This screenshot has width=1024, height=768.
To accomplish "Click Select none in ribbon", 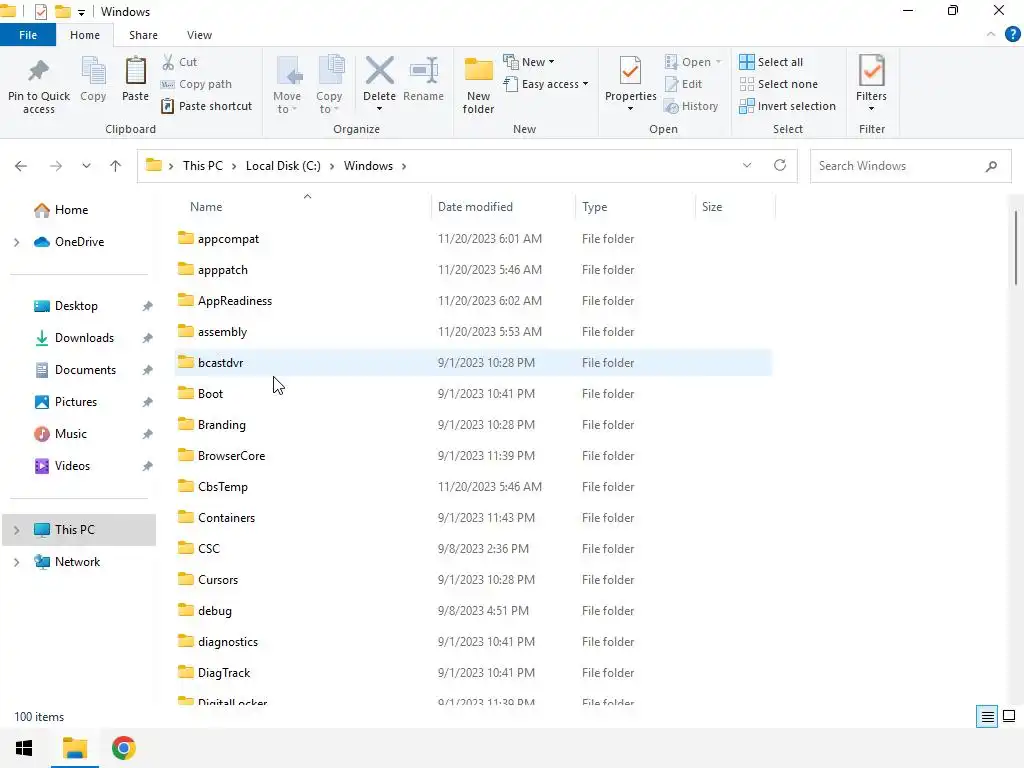I will (x=778, y=84).
